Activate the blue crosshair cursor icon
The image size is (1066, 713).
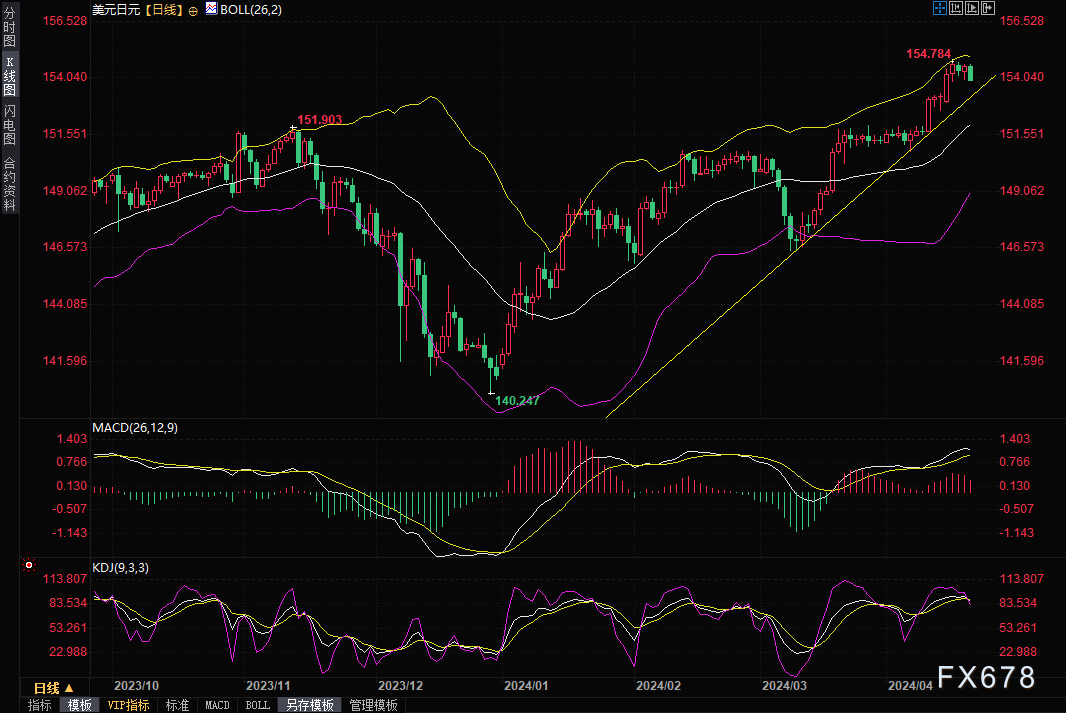(x=940, y=8)
